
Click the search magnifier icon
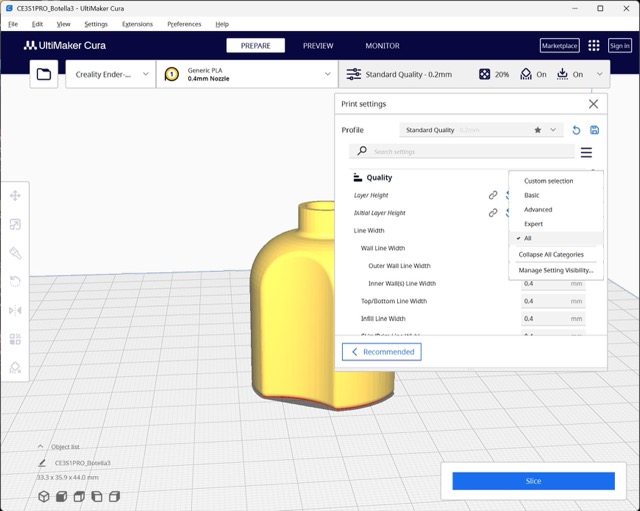pos(362,151)
